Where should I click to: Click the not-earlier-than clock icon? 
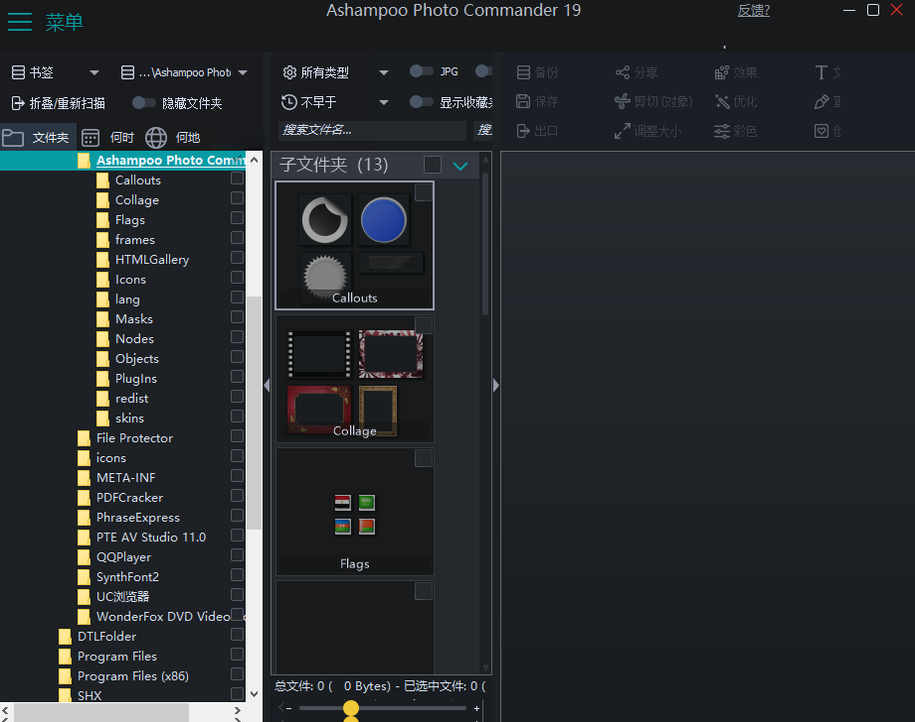(x=289, y=102)
